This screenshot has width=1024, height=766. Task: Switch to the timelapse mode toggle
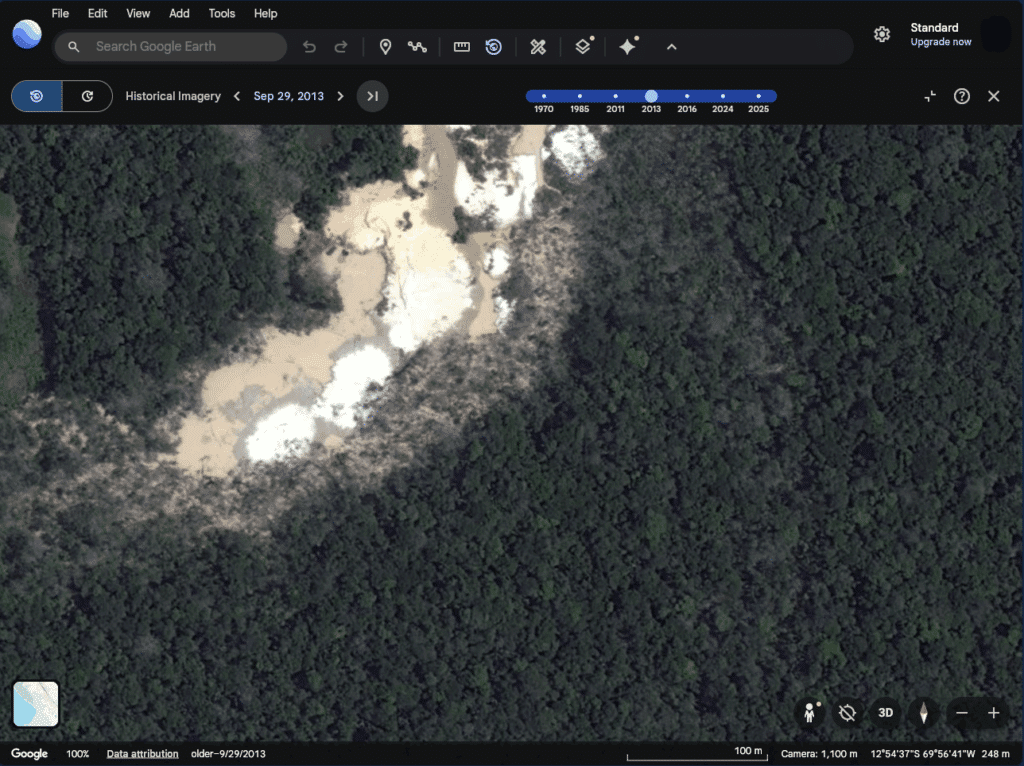(x=87, y=96)
